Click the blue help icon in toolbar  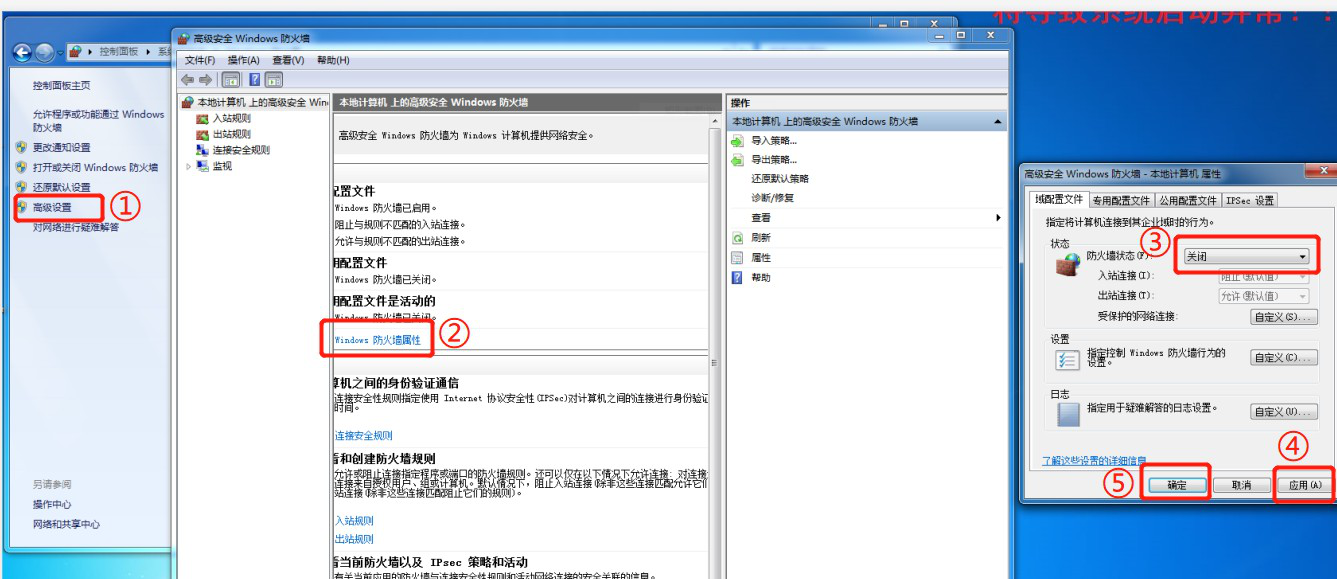coord(253,80)
